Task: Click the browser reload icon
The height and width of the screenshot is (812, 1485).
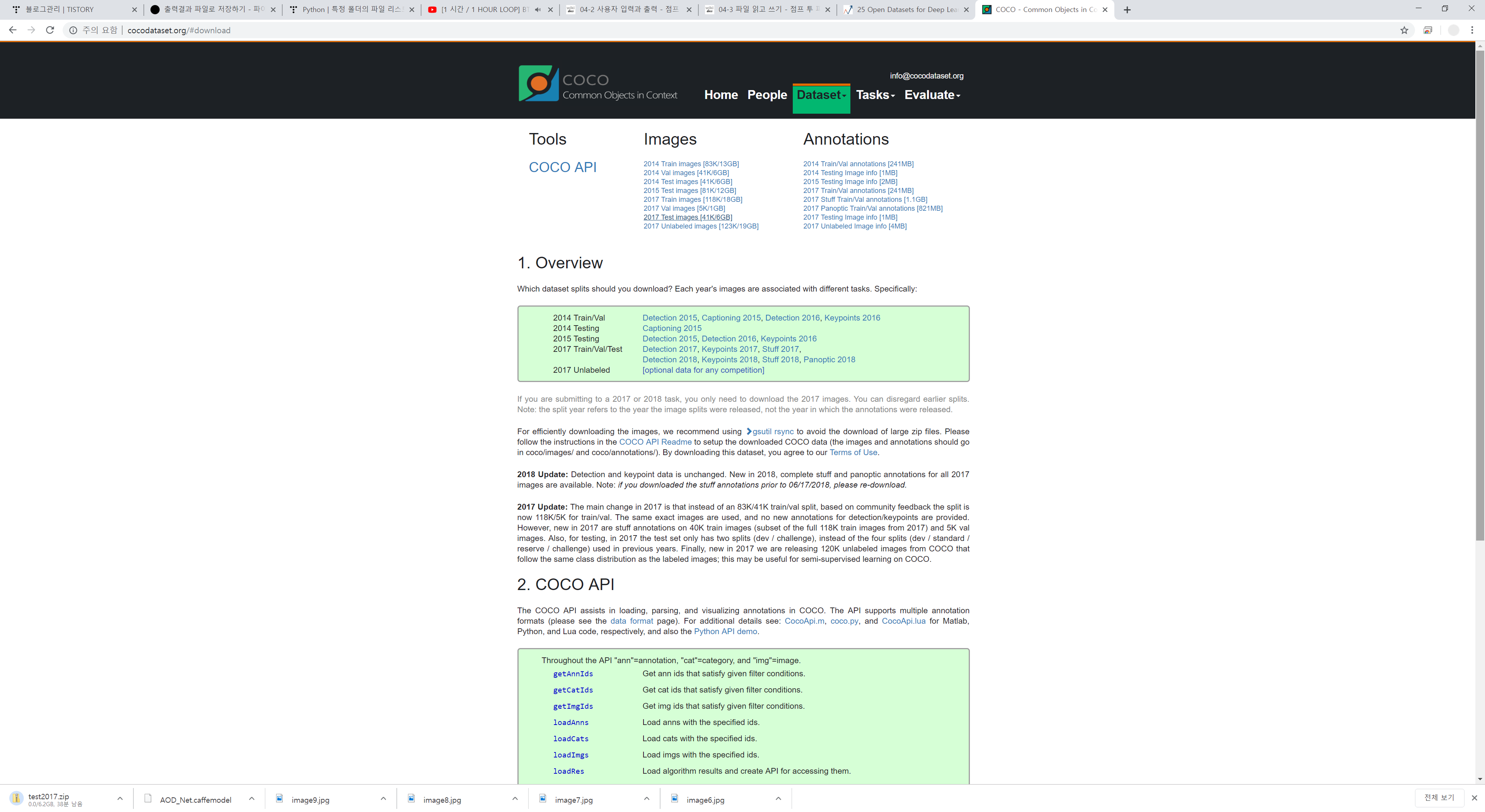Action: (x=50, y=30)
